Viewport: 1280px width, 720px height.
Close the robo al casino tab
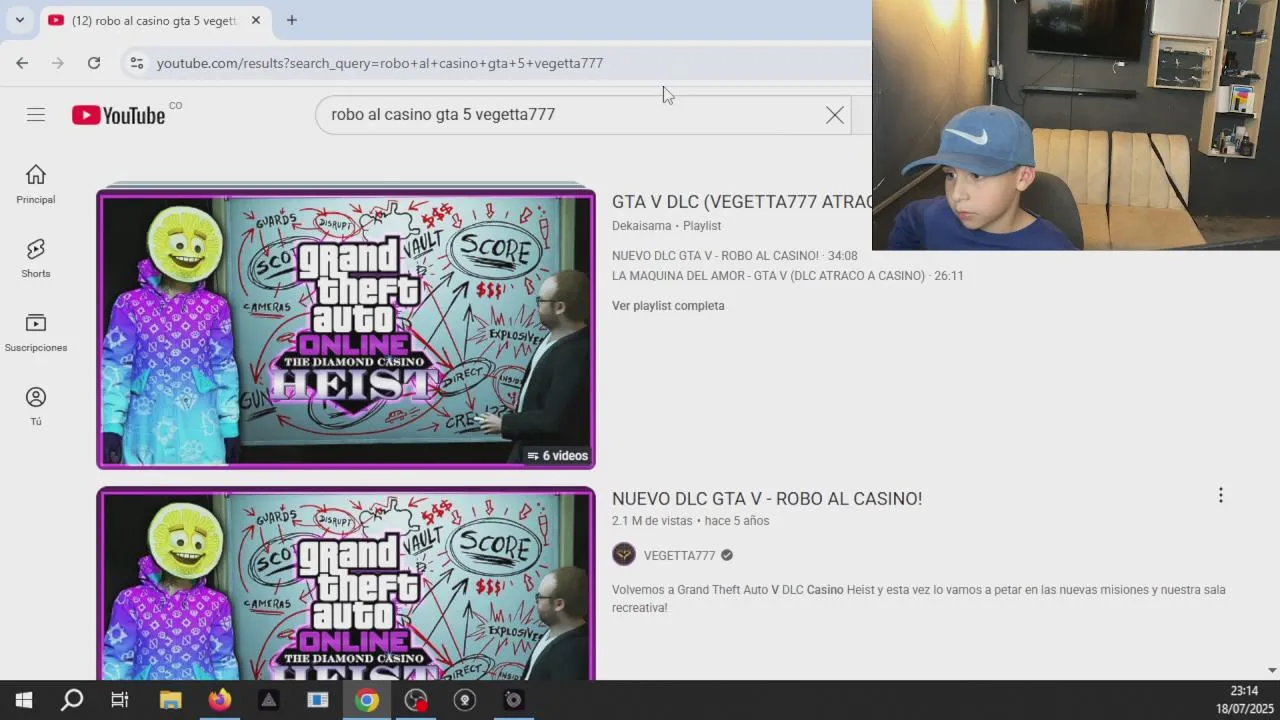pyautogui.click(x=256, y=20)
